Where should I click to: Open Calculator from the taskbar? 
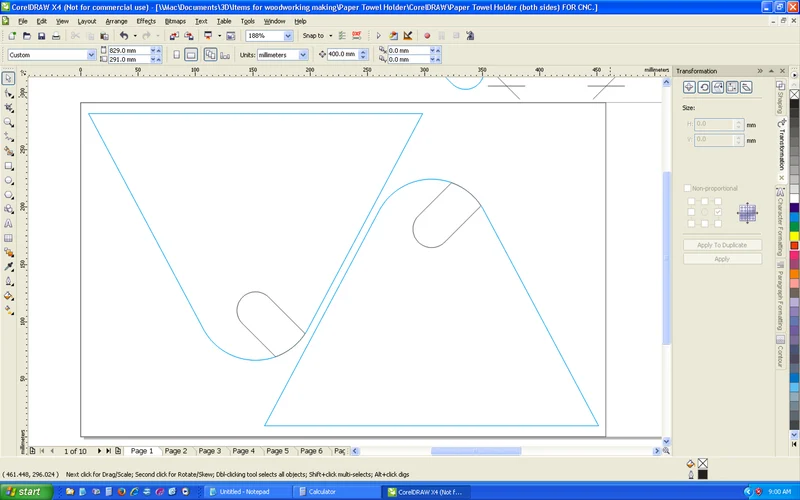(337, 492)
